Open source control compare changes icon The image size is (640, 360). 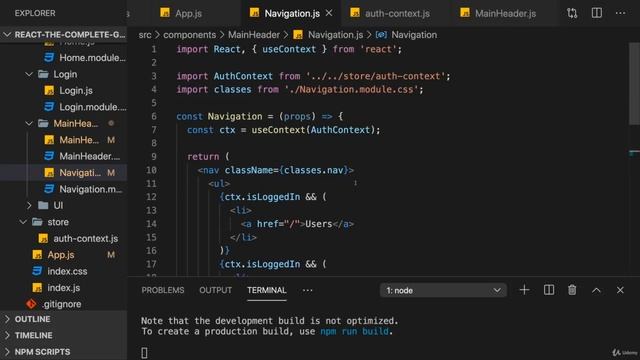point(572,13)
